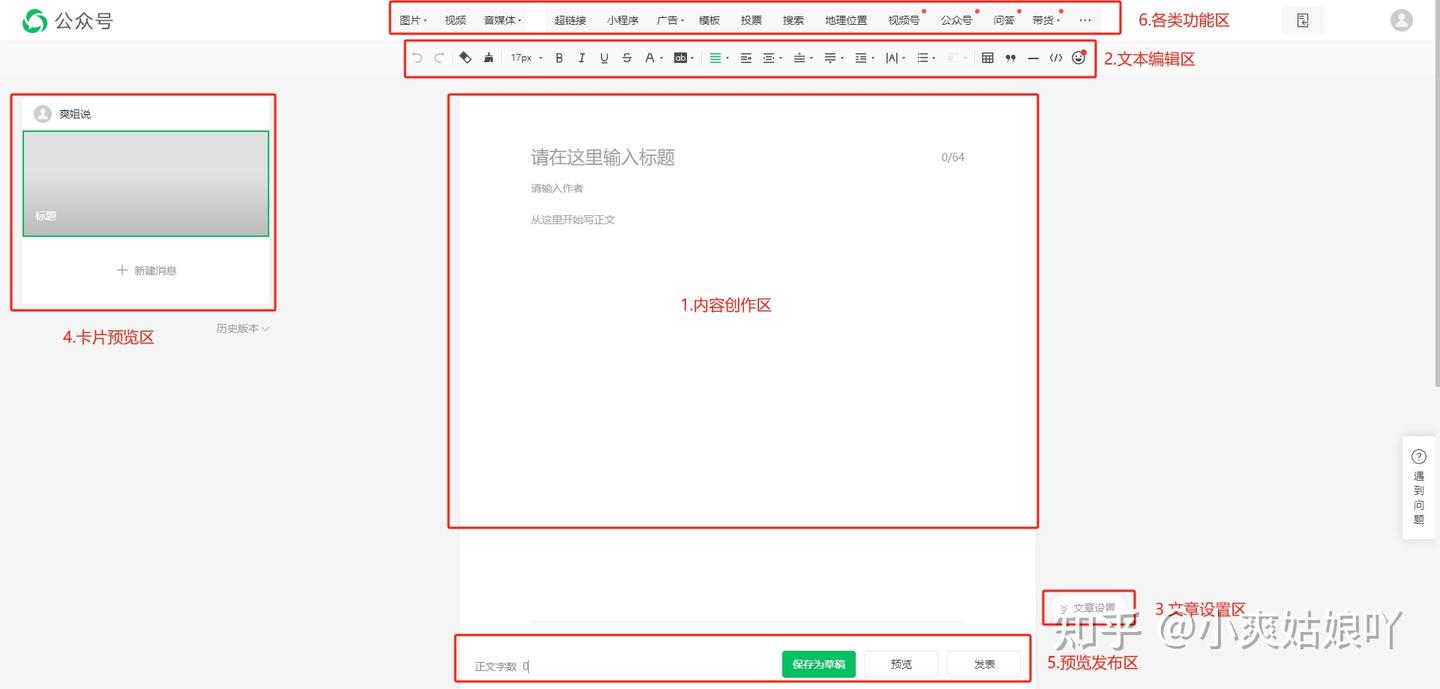Click the 预览 preview button
1440x689 pixels.
[901, 664]
